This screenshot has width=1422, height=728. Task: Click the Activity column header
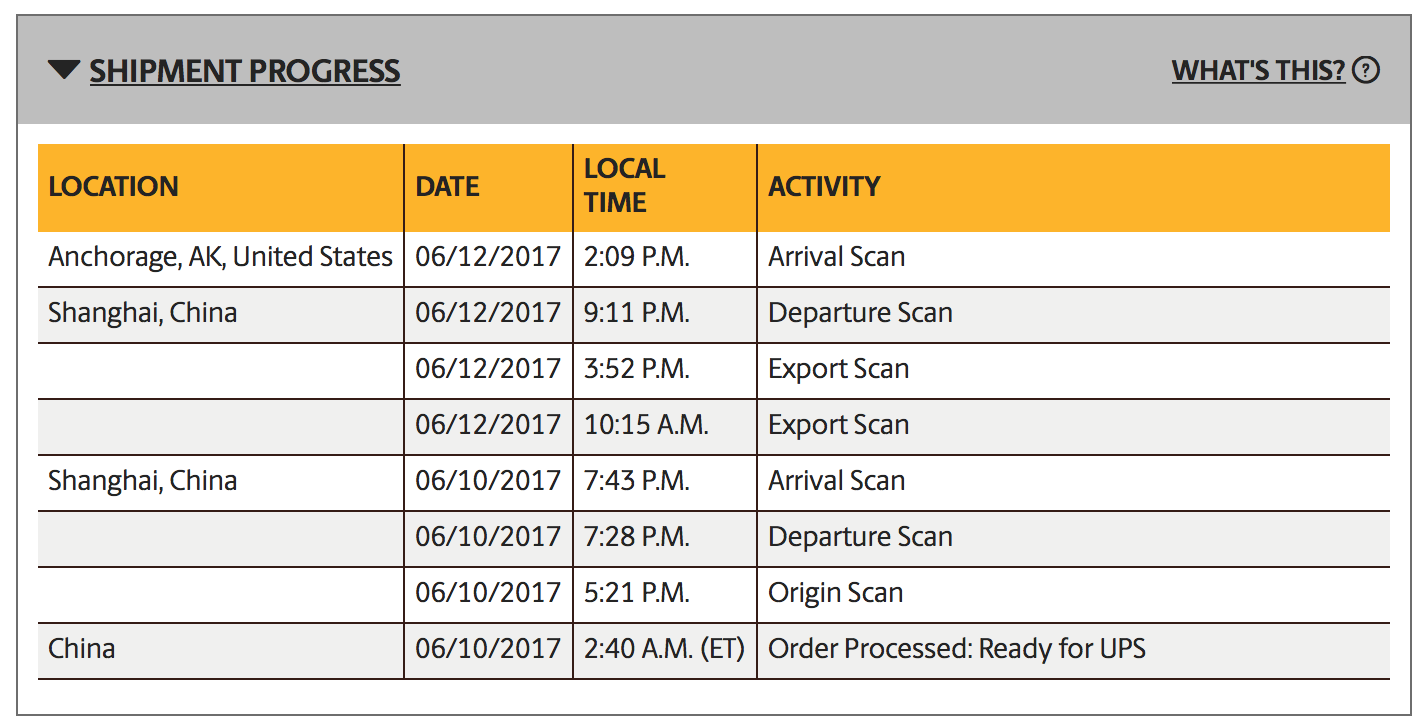point(1074,188)
